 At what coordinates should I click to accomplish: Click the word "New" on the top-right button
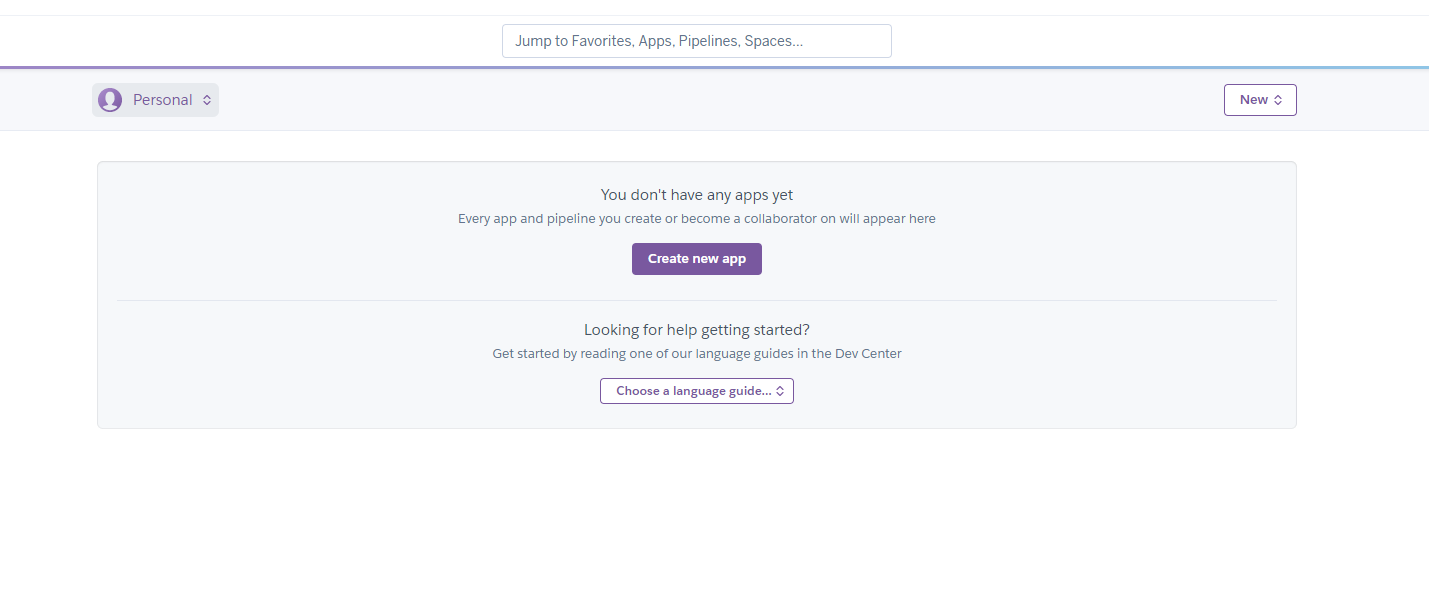click(x=1254, y=100)
